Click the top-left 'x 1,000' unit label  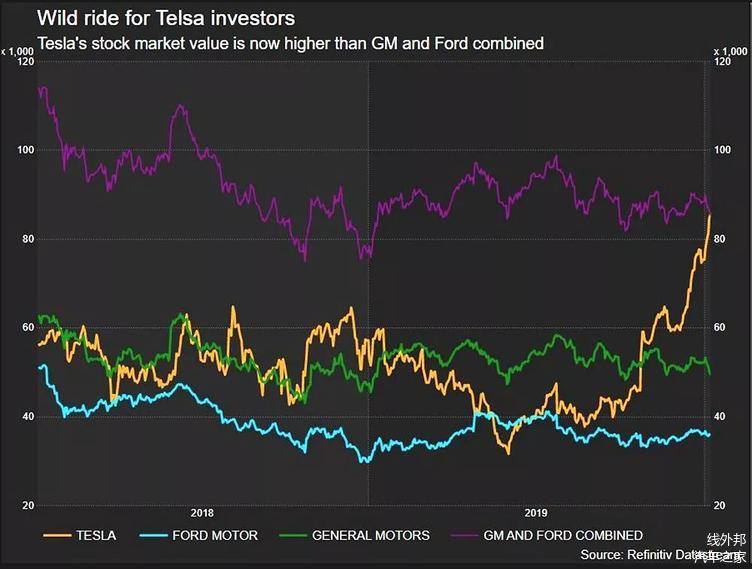pos(20,50)
